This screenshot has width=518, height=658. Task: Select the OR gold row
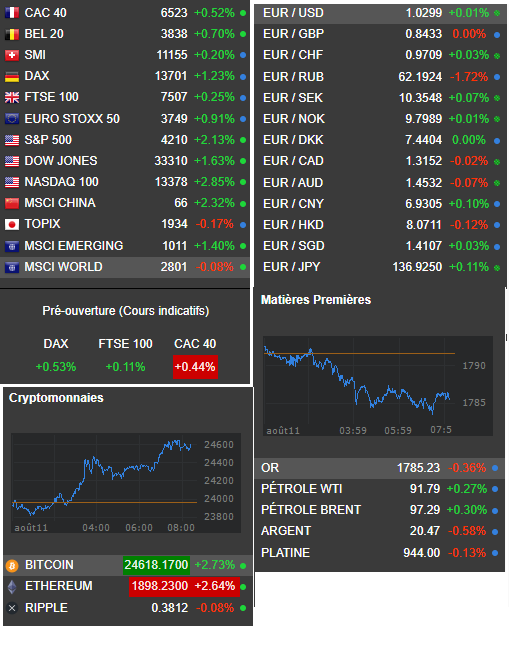[379, 468]
